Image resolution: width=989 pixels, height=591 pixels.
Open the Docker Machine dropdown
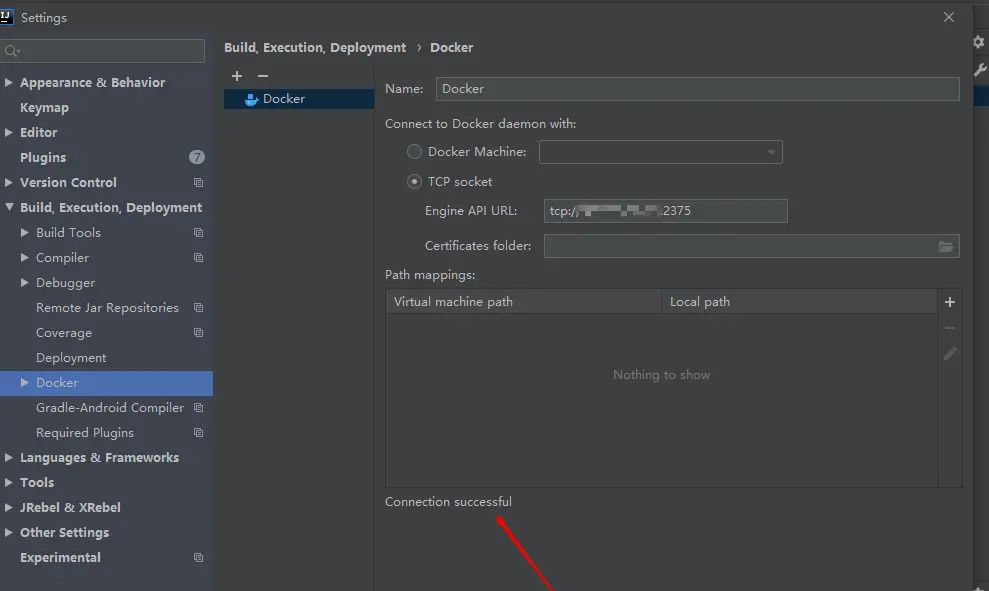[770, 152]
